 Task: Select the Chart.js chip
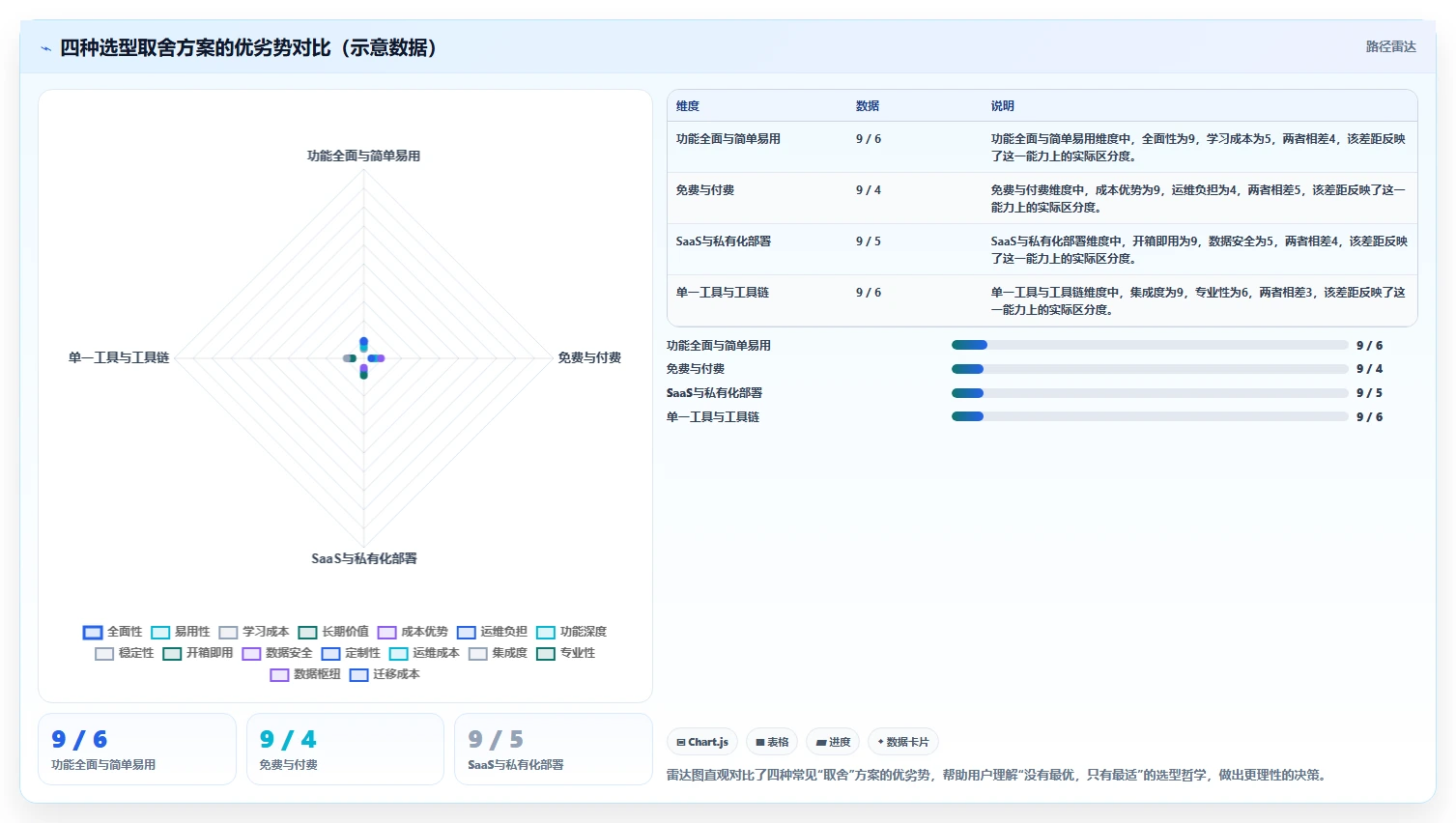tap(702, 742)
